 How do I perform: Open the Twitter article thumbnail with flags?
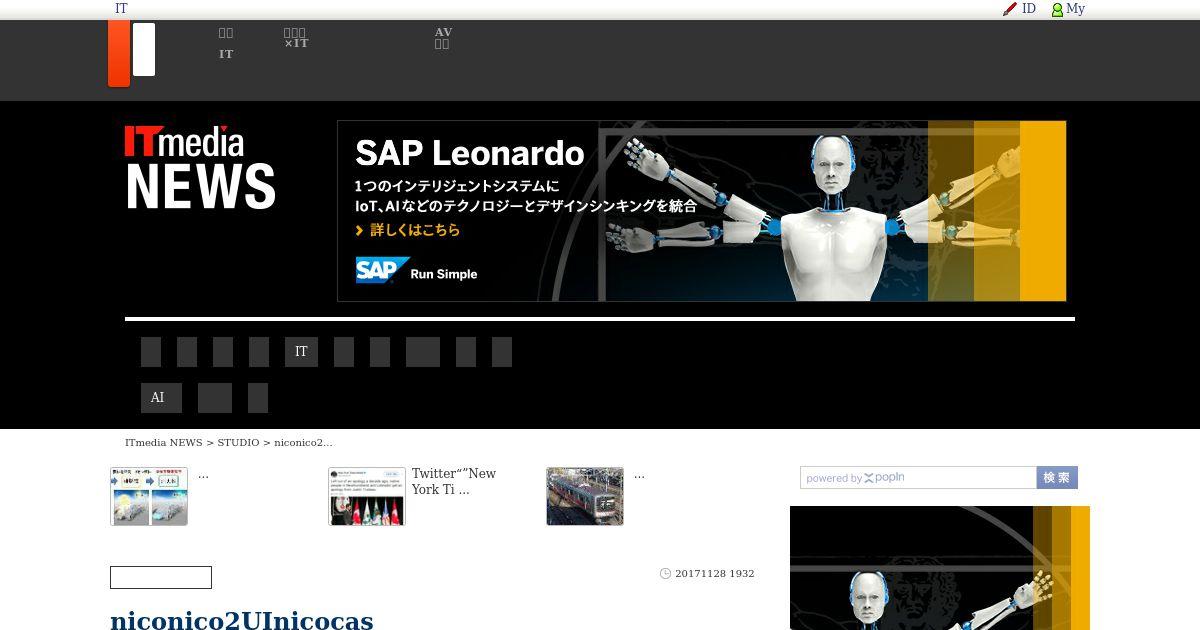click(x=367, y=496)
